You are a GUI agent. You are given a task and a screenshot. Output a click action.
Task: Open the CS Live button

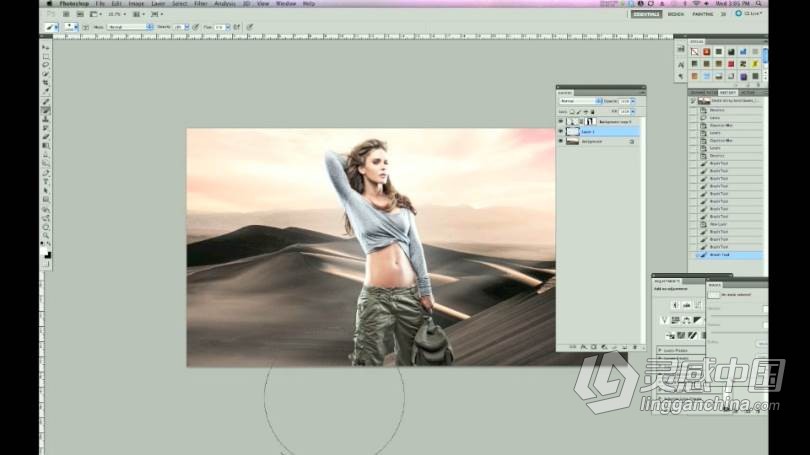click(x=749, y=14)
